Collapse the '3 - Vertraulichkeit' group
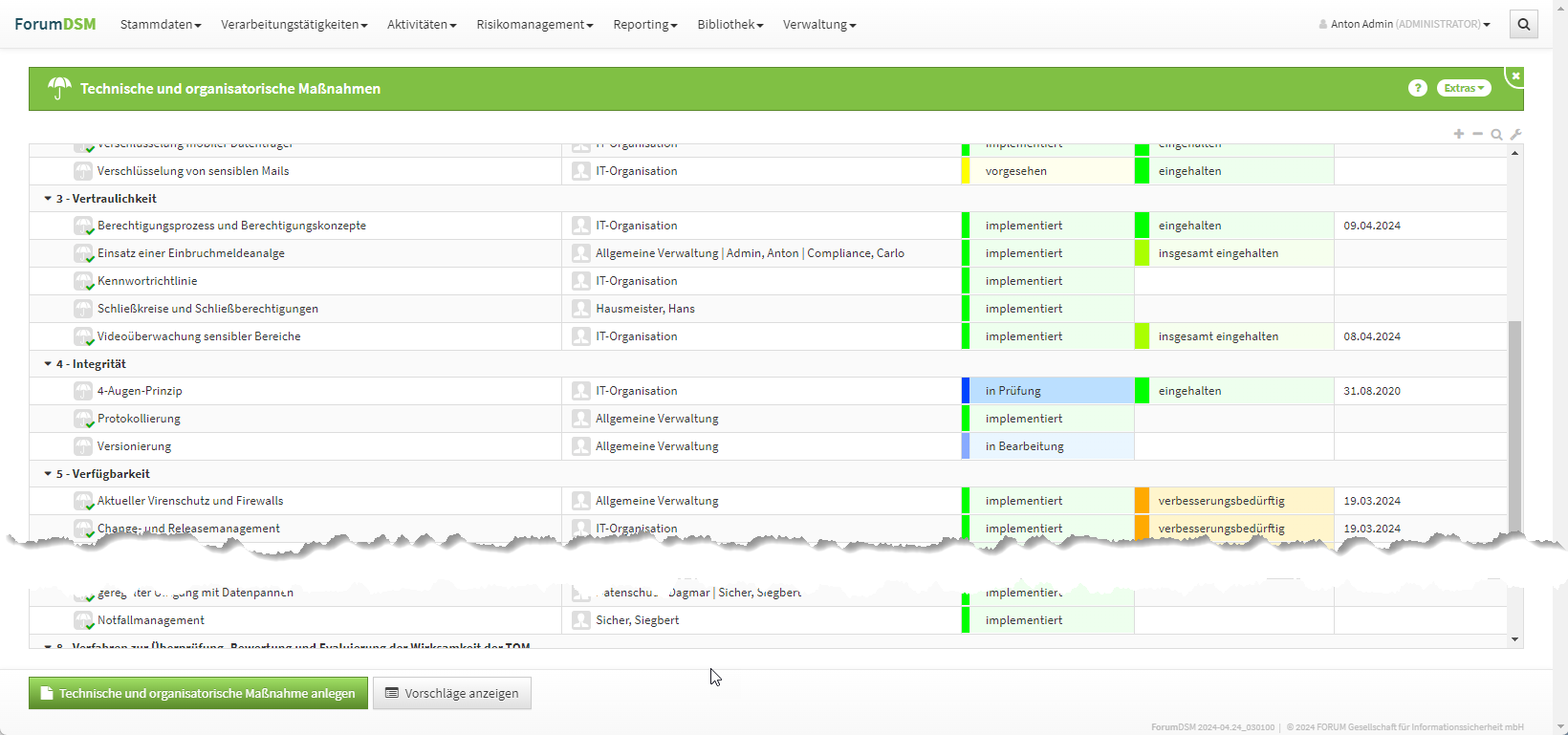 point(48,199)
